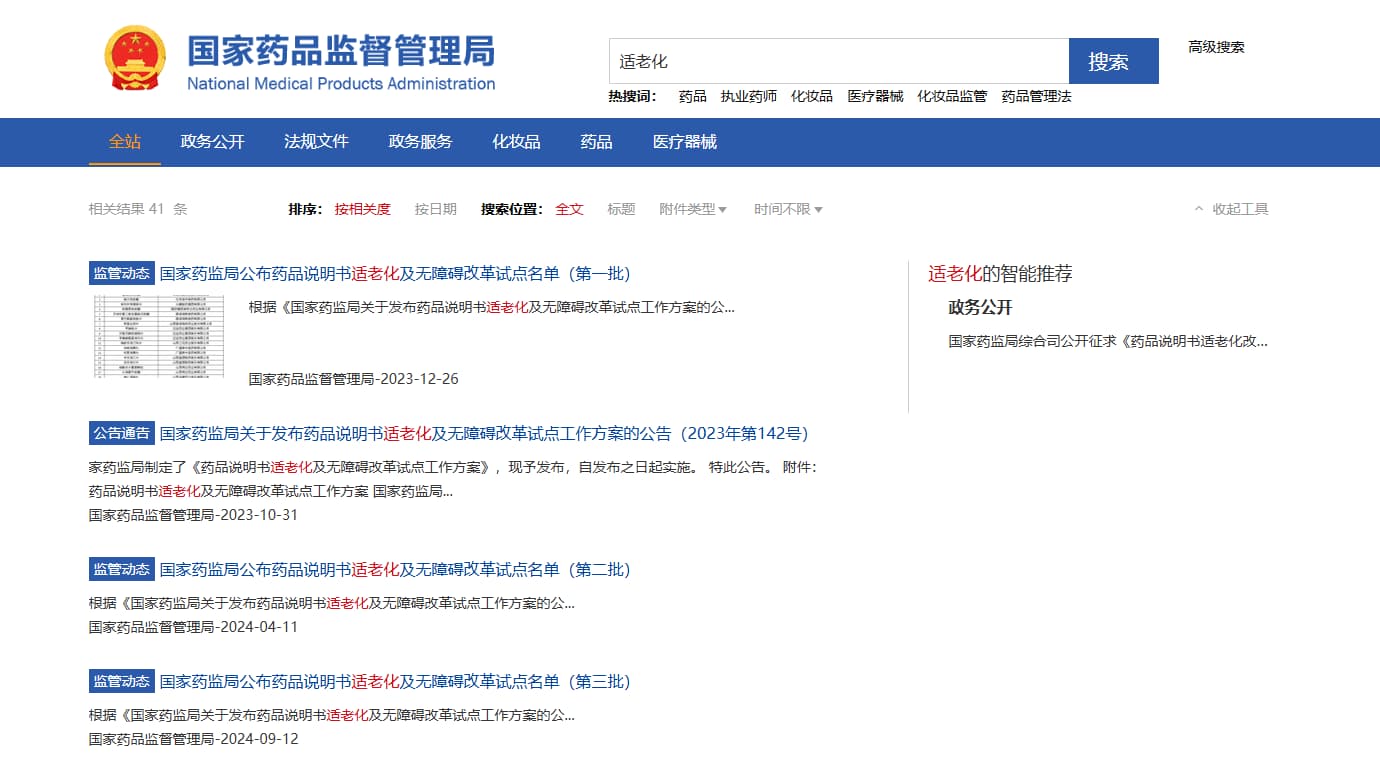Open the 附件类型 dropdown

(x=693, y=209)
